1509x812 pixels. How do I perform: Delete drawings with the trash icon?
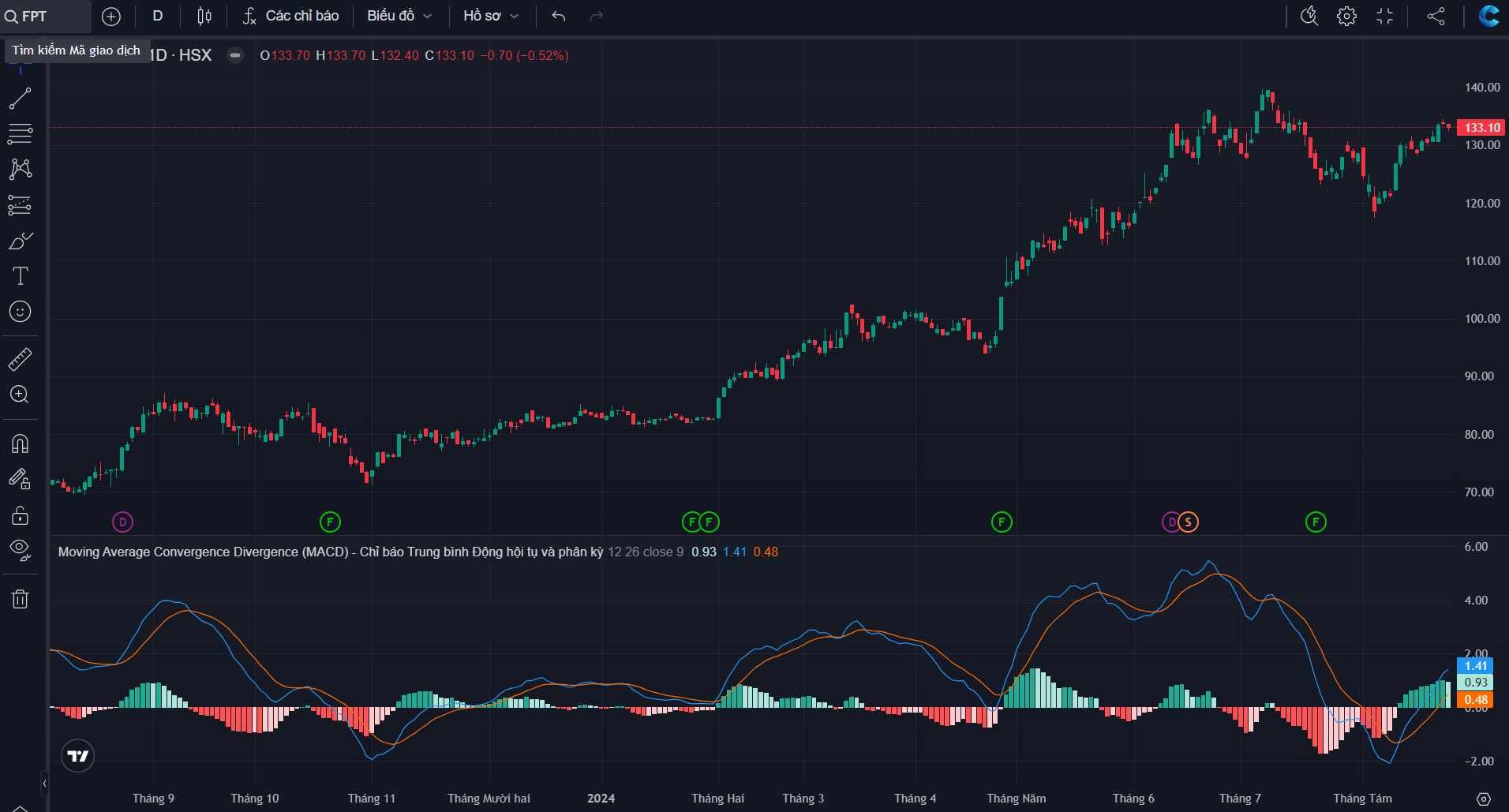(x=20, y=599)
